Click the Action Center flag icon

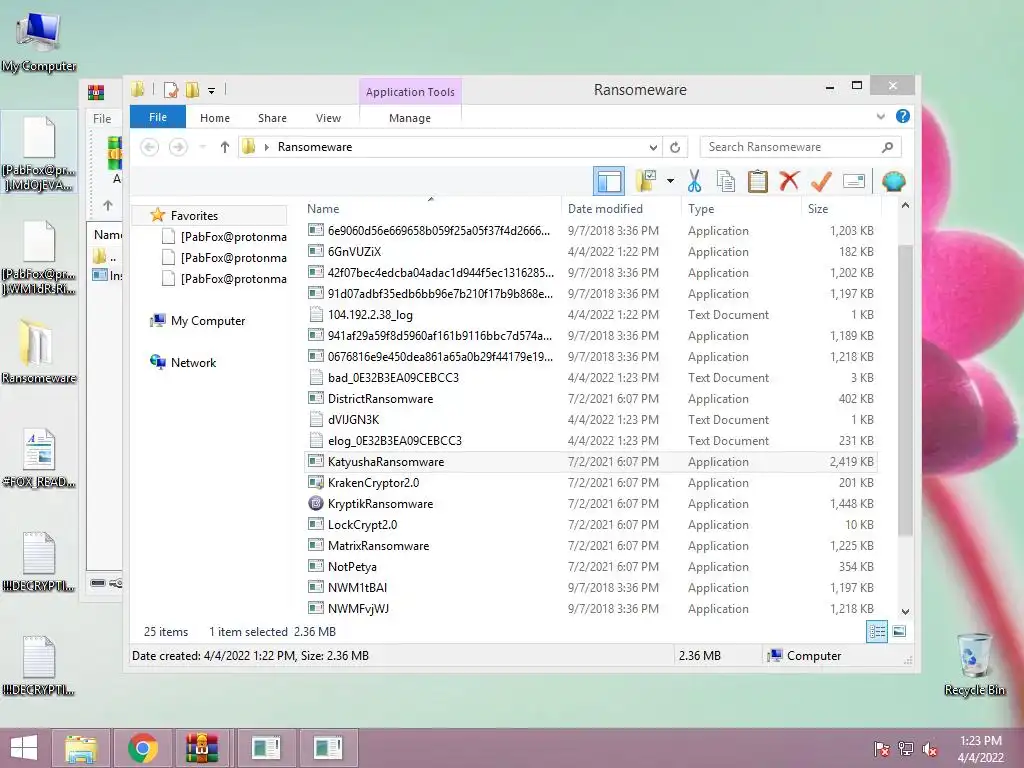click(x=881, y=749)
